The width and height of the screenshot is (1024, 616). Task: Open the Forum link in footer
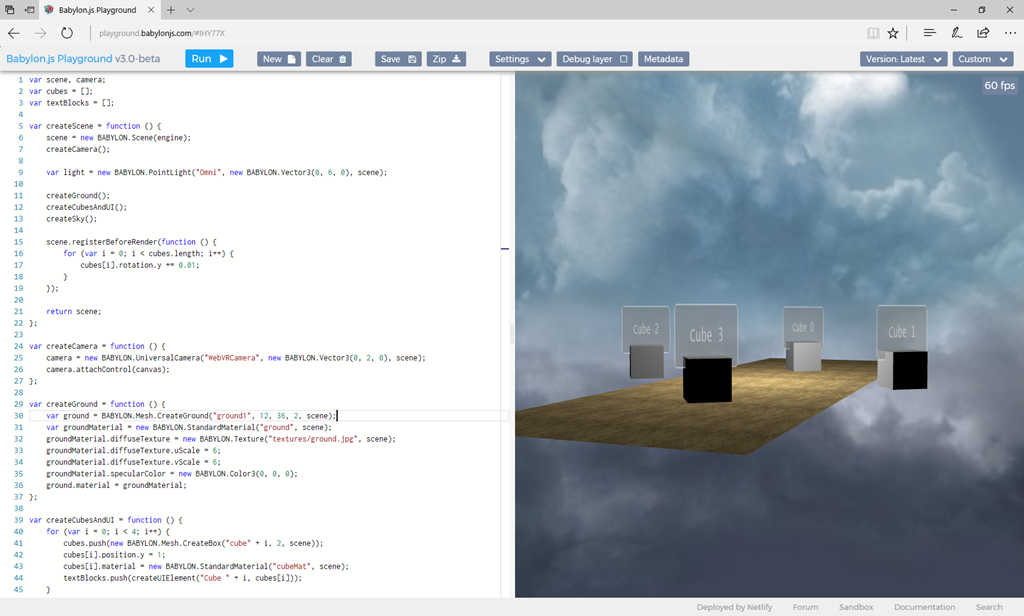[x=805, y=607]
